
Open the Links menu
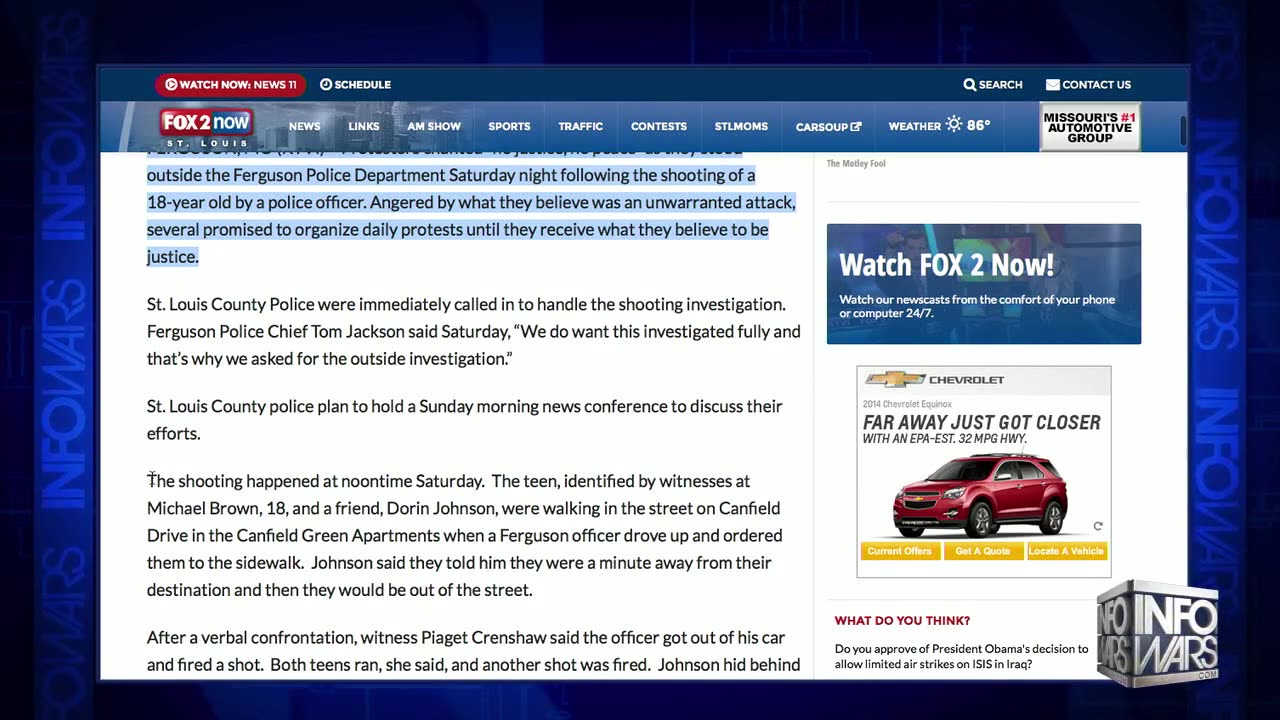364,127
